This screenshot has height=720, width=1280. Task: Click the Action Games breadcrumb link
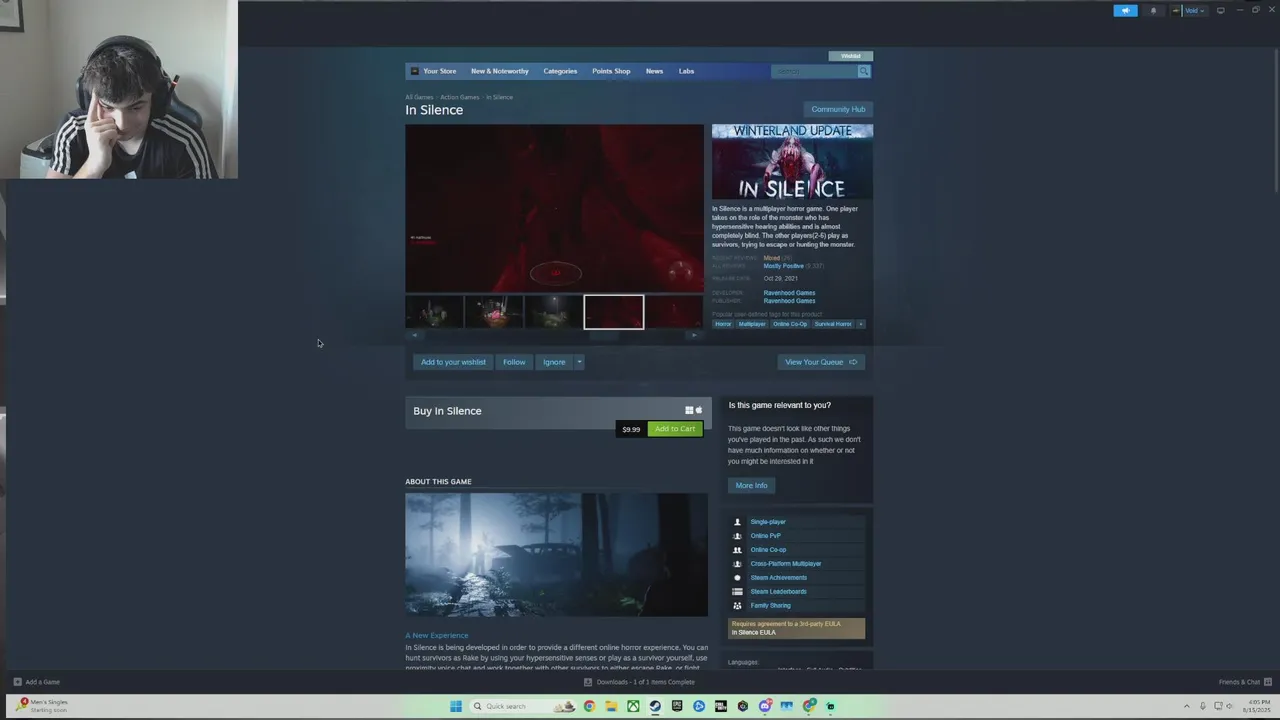click(460, 97)
